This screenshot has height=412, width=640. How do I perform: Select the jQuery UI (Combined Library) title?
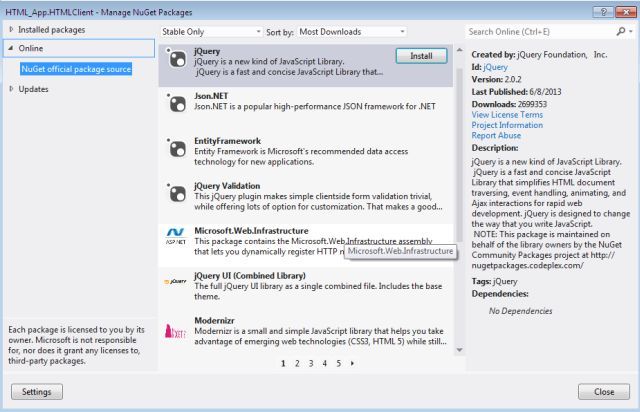coord(250,276)
